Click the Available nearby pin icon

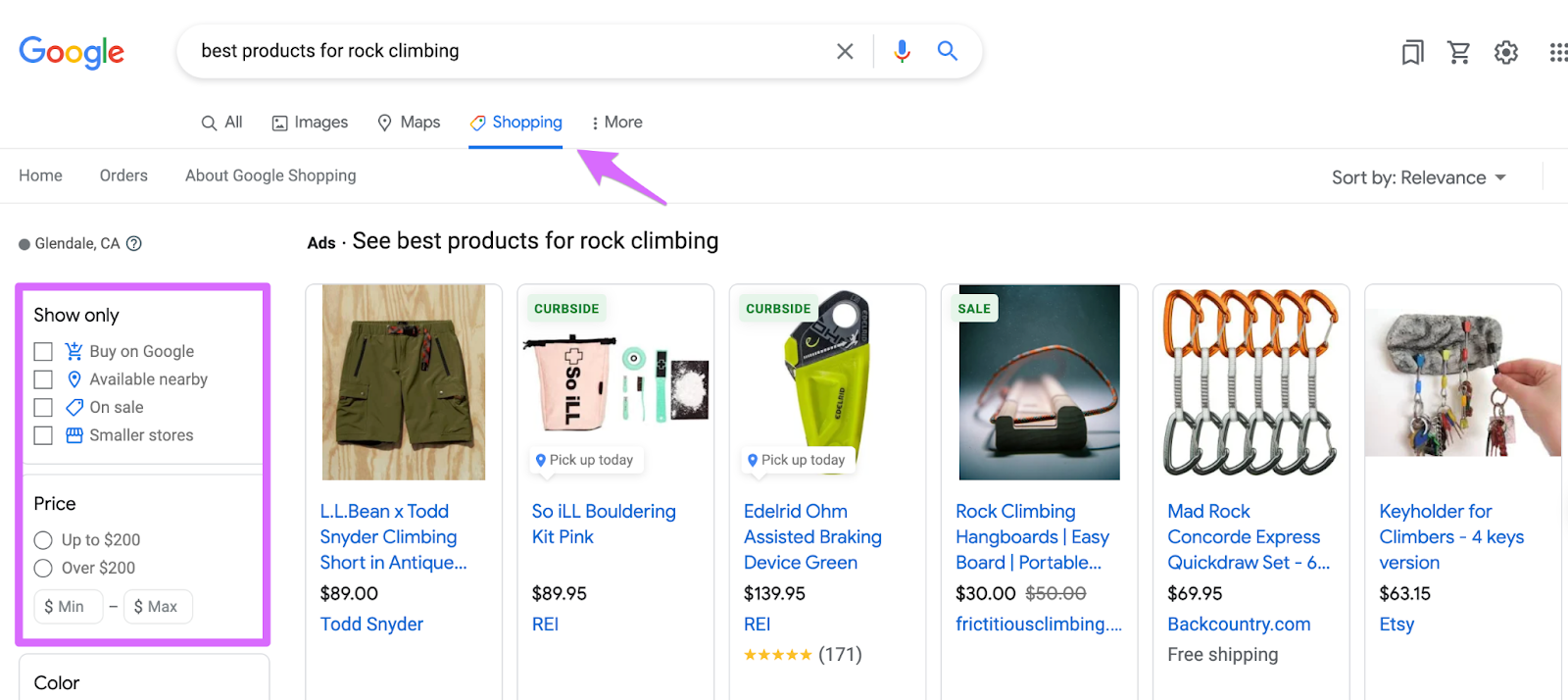pos(73,379)
